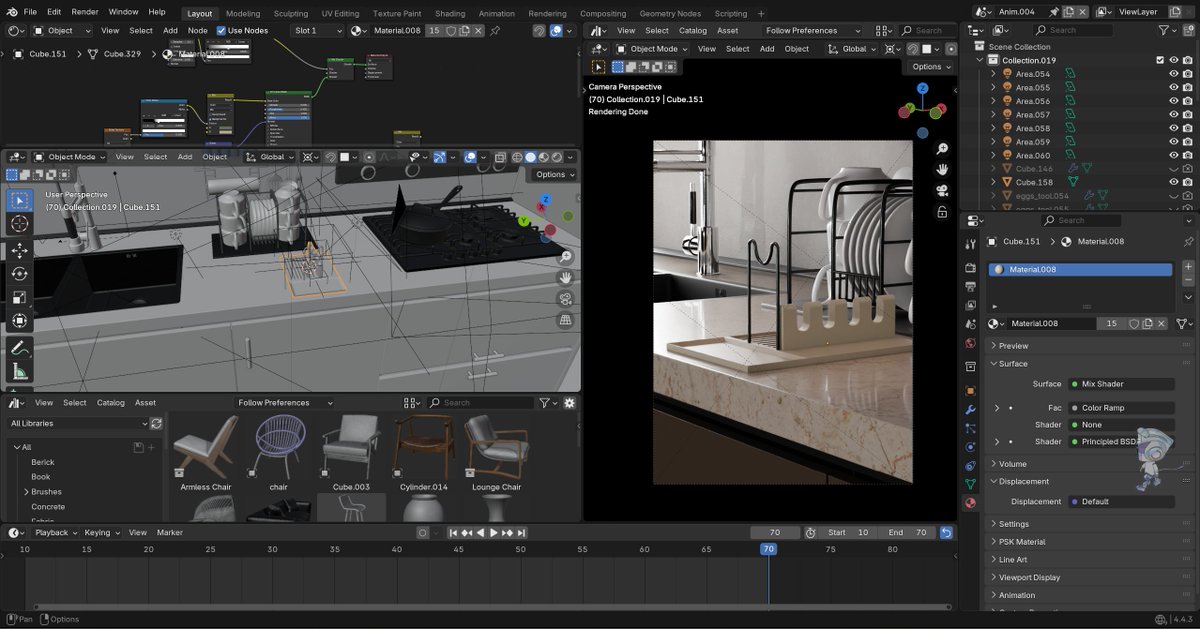Viewport: 1200px width, 629px height.
Task: Open the Slot 1 dropdown
Action: click(318, 31)
